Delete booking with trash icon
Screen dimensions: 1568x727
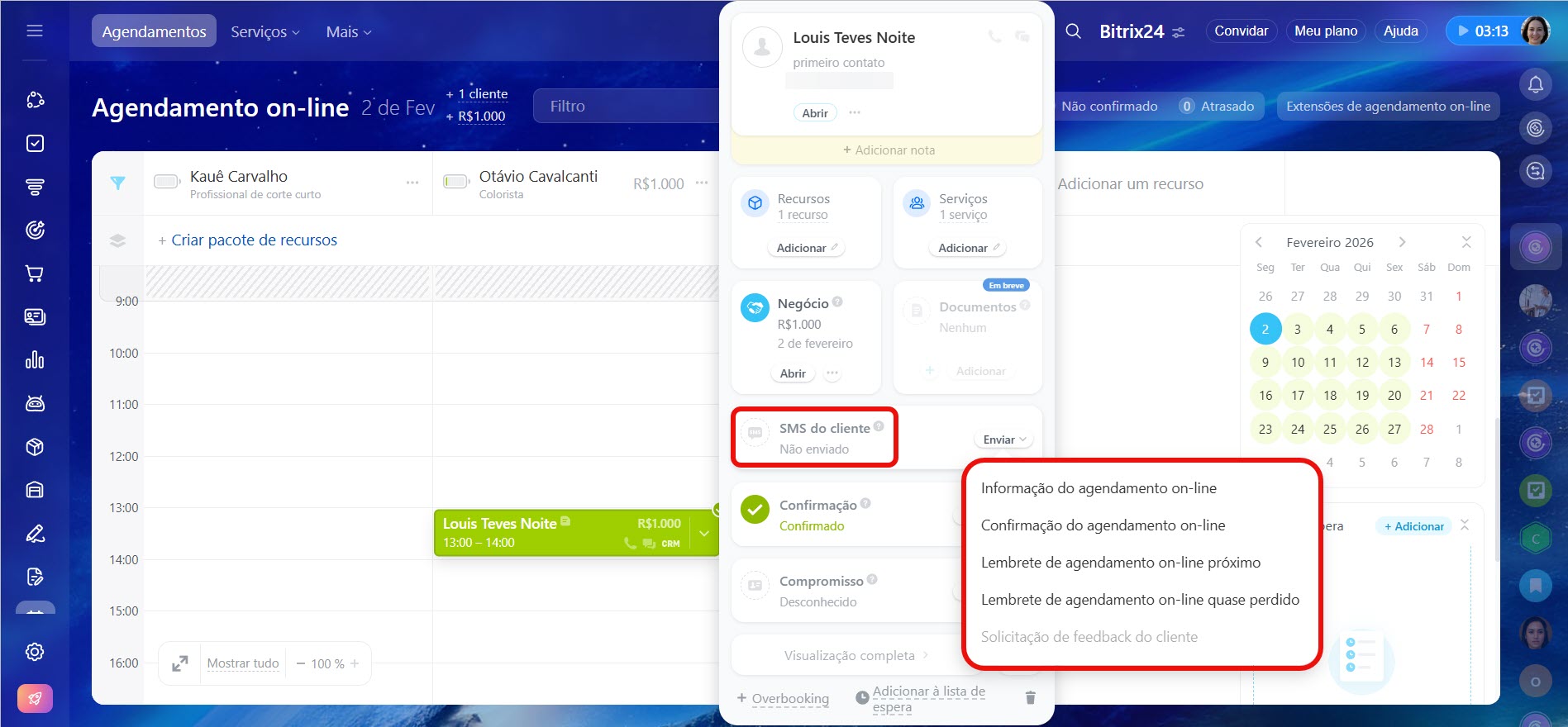click(1030, 698)
